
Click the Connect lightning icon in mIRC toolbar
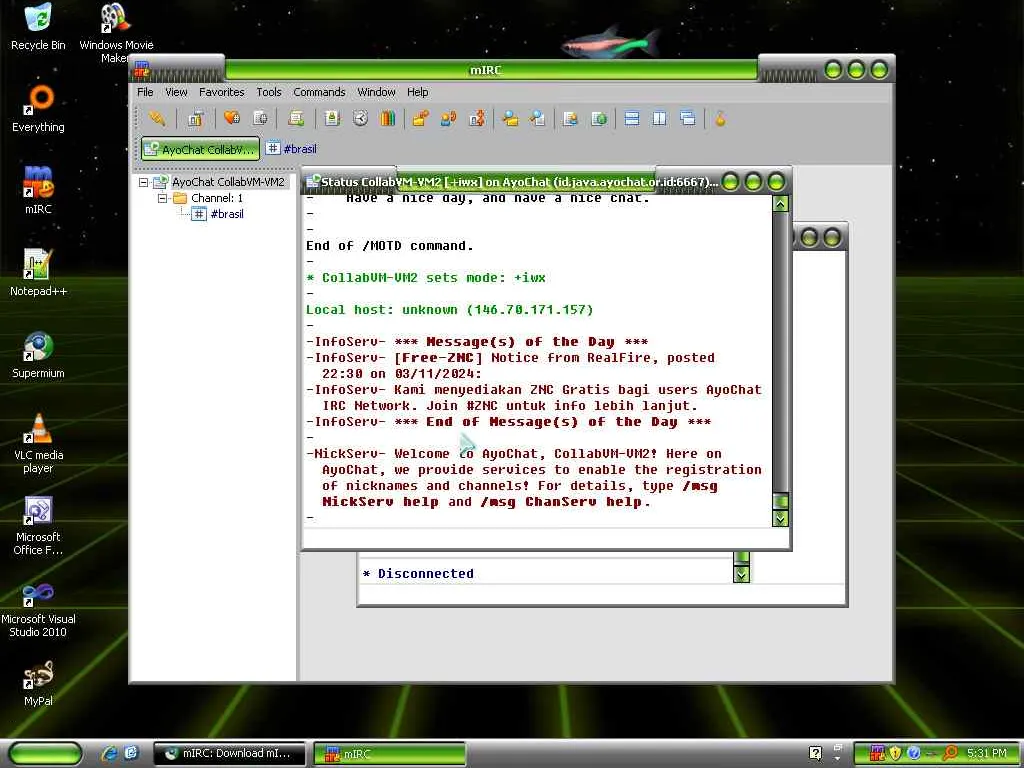point(157,118)
